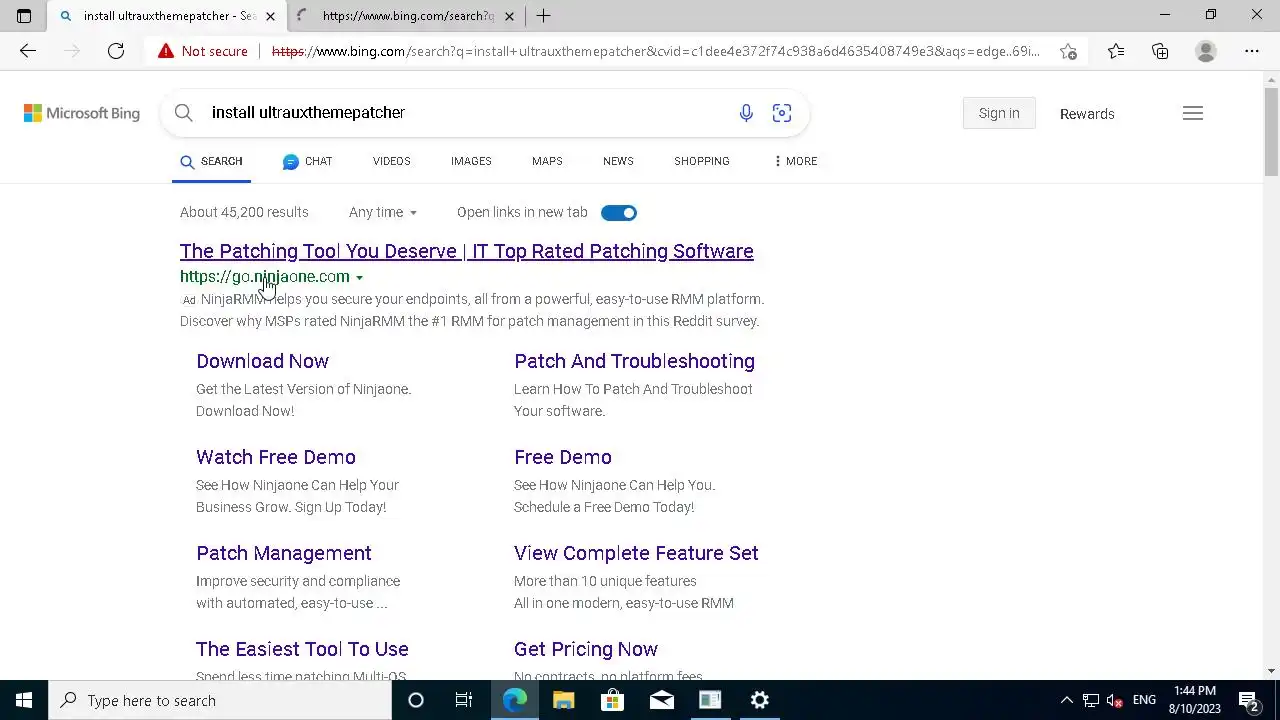1280x720 pixels.
Task: Open View Complete Feature Set link
Action: coord(636,553)
